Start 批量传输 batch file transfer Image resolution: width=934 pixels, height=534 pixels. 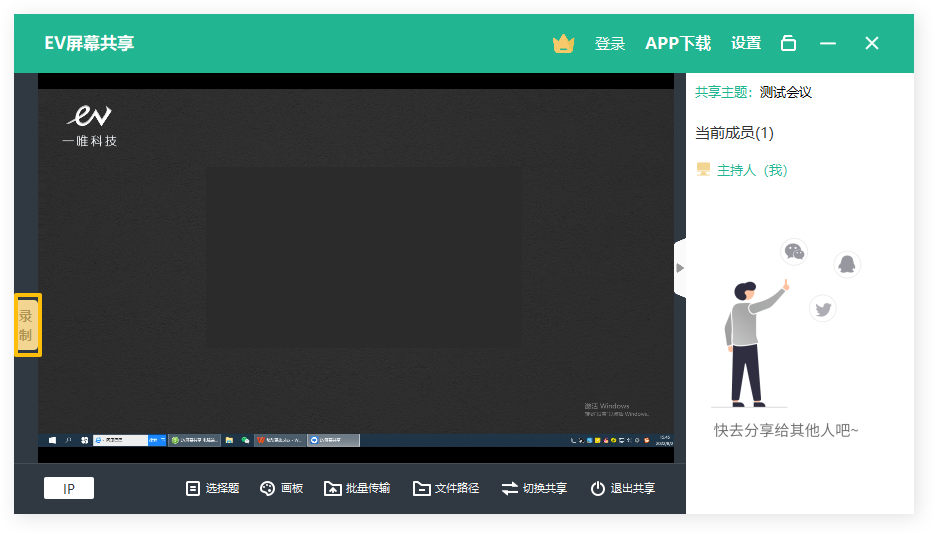[x=357, y=488]
